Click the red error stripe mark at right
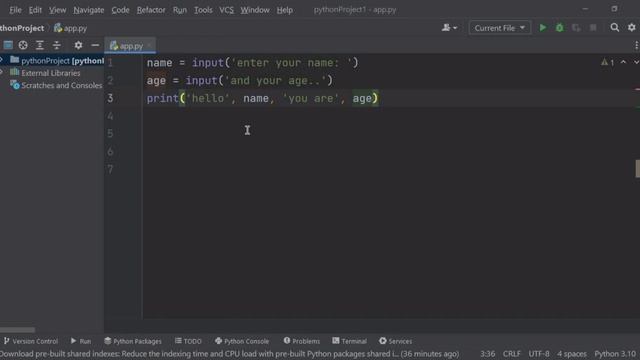The image size is (640, 360). click(x=637, y=89)
